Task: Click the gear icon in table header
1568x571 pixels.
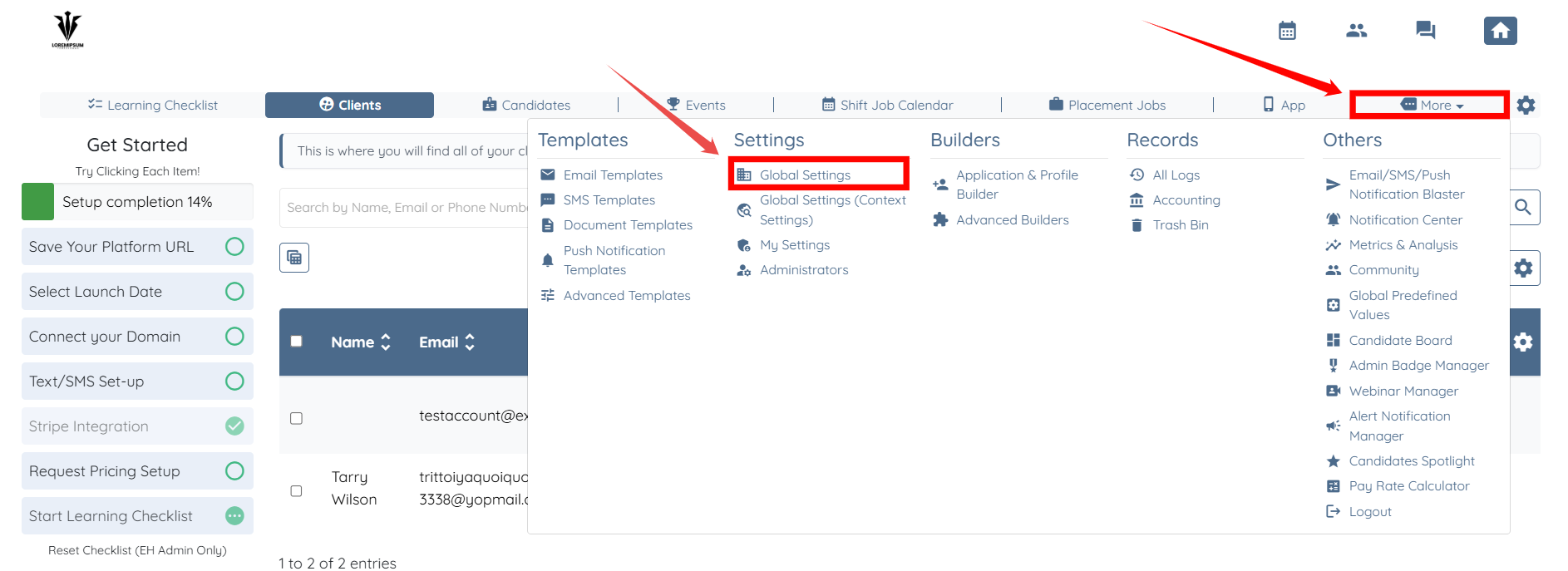Action: [x=1523, y=342]
